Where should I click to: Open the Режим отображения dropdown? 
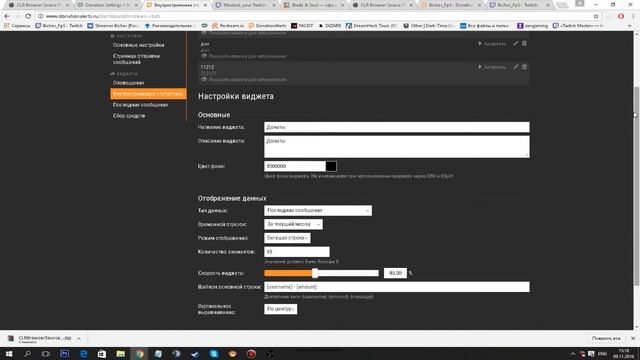pos(287,238)
